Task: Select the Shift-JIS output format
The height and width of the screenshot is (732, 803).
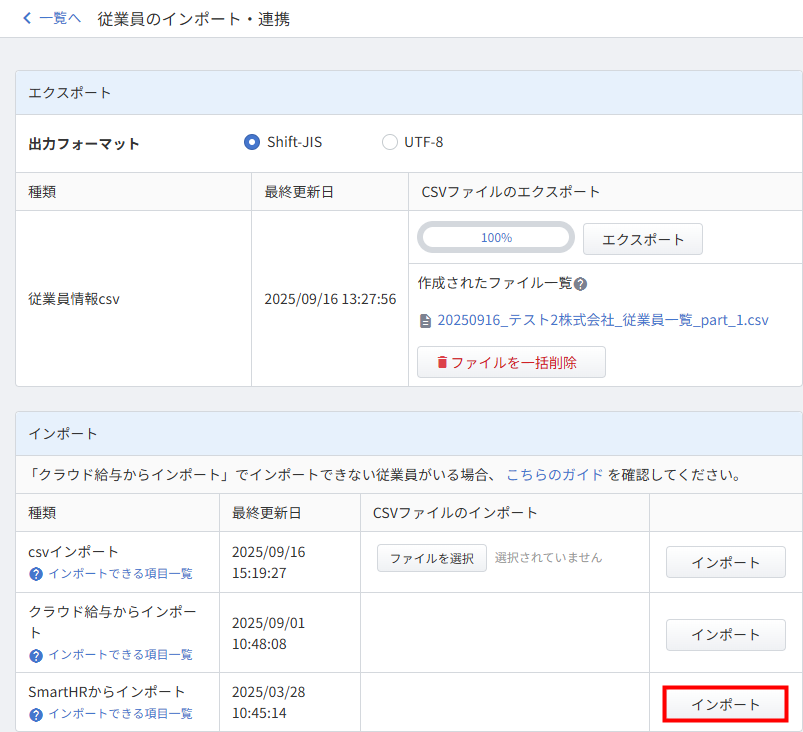Action: [x=252, y=142]
